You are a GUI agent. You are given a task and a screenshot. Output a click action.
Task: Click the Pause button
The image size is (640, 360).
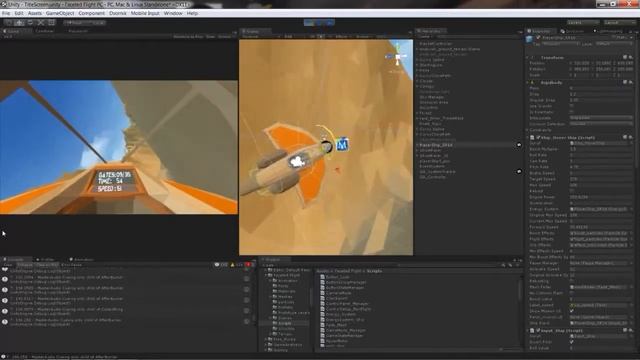[x=320, y=22]
